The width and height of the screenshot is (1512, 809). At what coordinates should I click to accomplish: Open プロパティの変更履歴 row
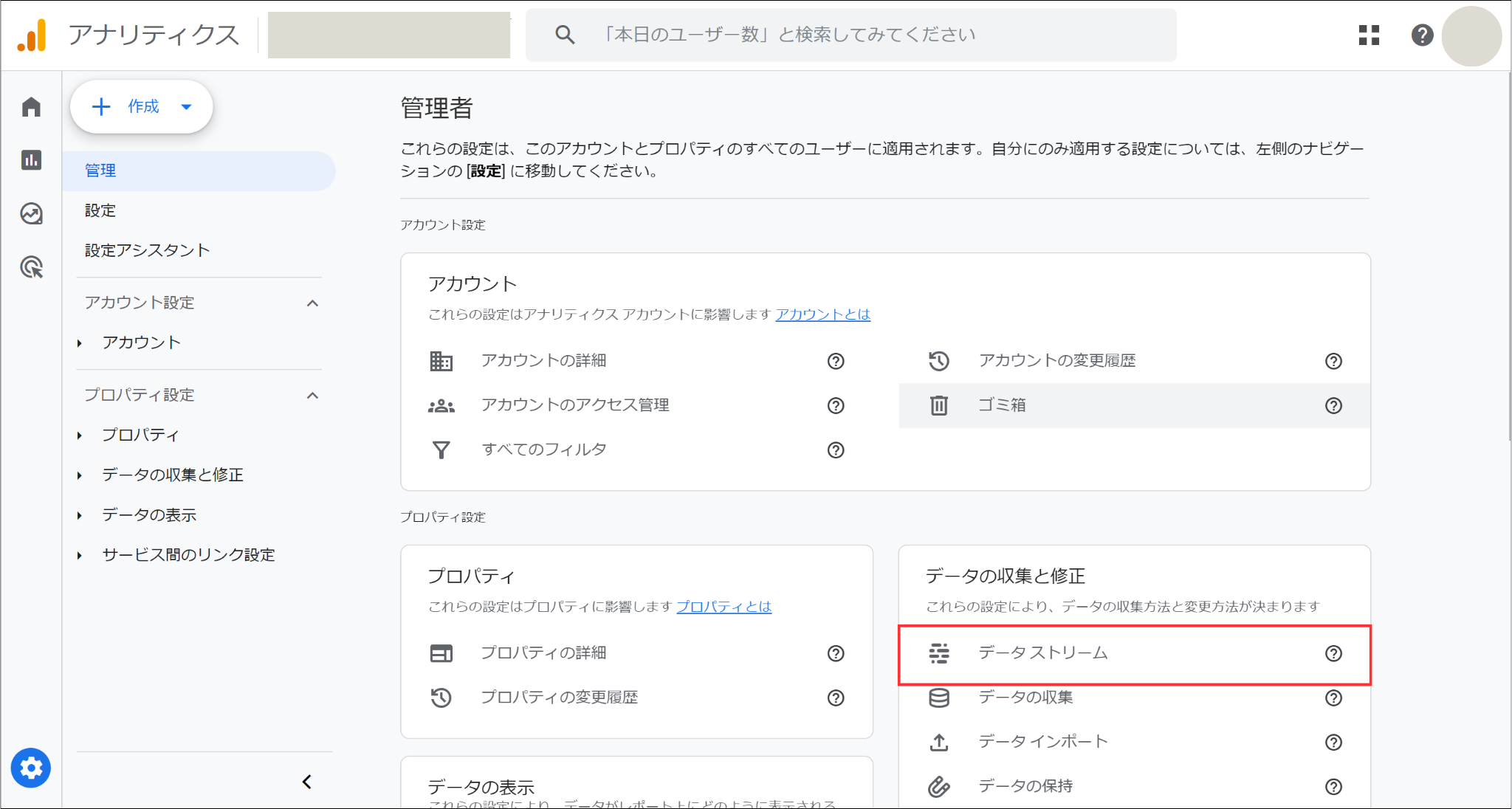click(636, 698)
